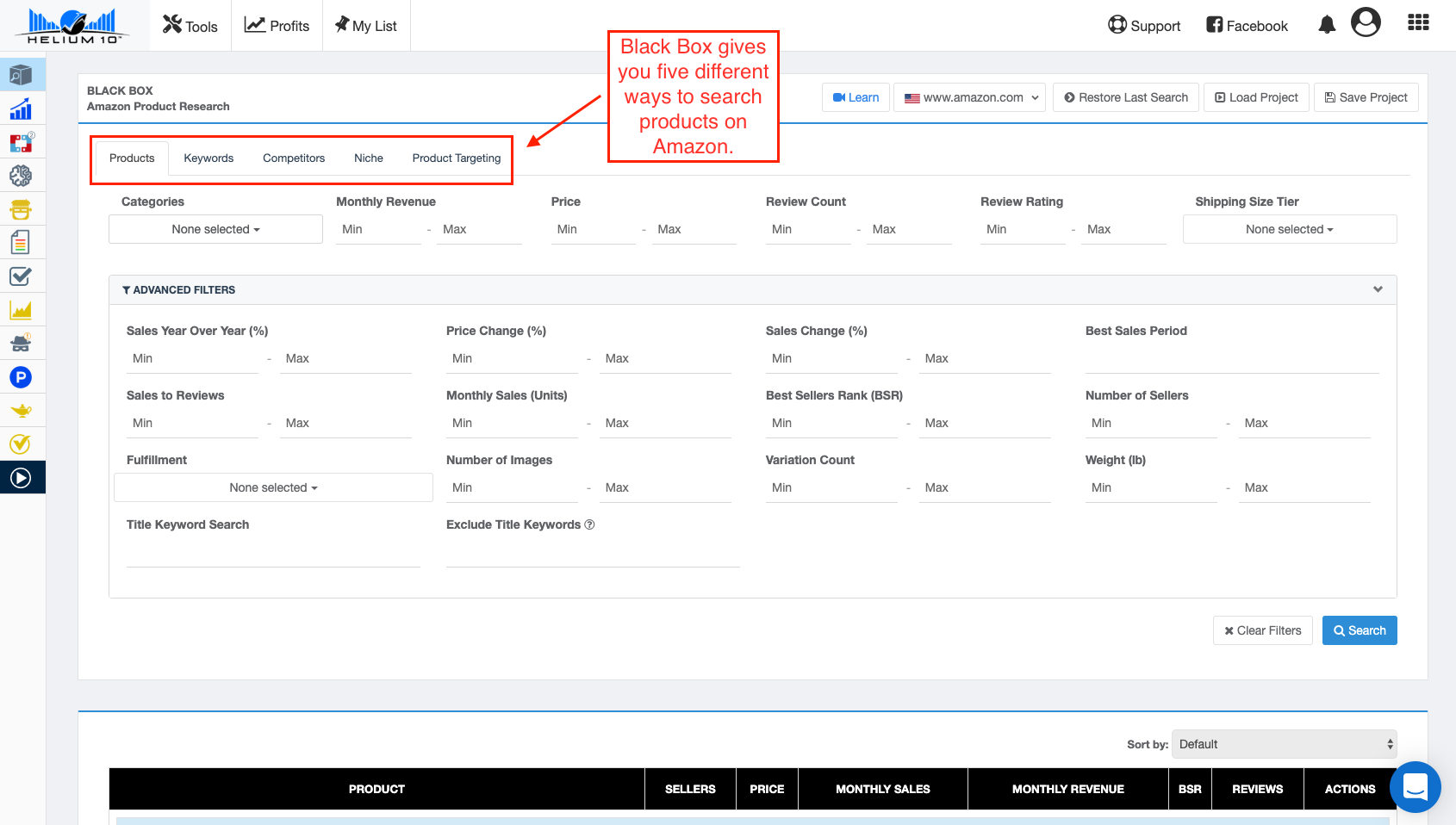Viewport: 1456px width, 825px height.
Task: Collapse the Advanced Filters section
Action: pos(1378,289)
